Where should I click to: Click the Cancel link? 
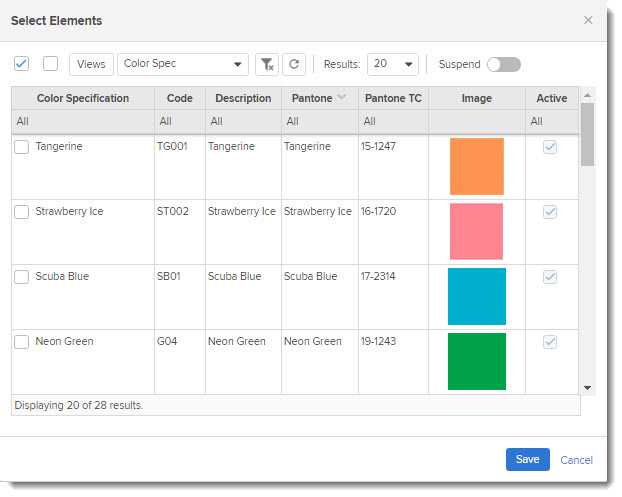576,460
